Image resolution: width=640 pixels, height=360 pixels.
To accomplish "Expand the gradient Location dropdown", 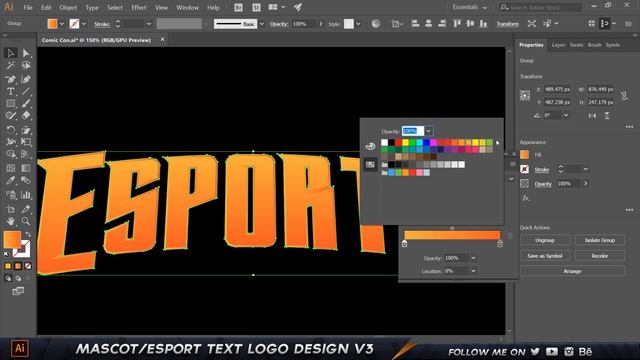I will [x=473, y=271].
